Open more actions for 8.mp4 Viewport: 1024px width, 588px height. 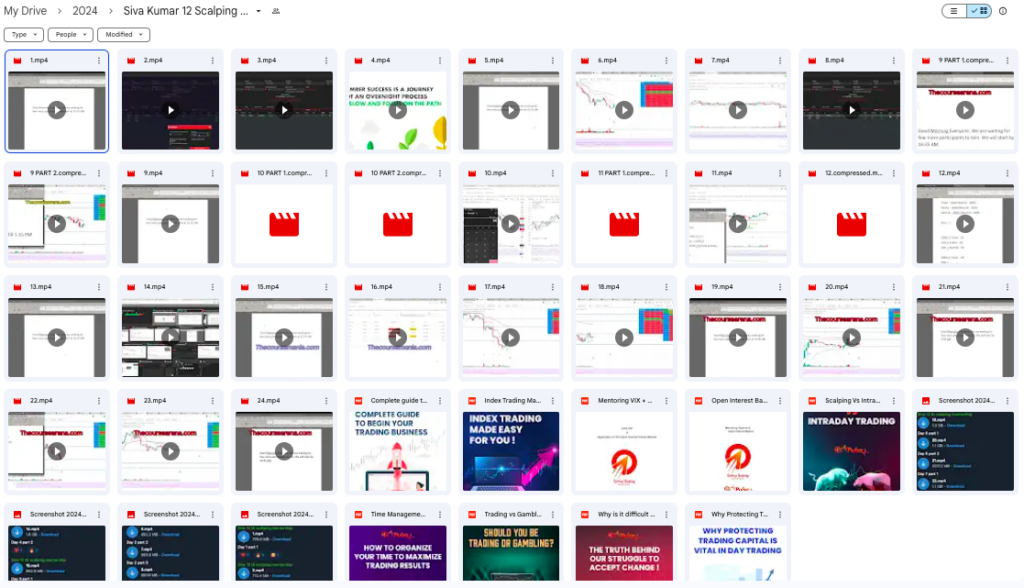893,60
